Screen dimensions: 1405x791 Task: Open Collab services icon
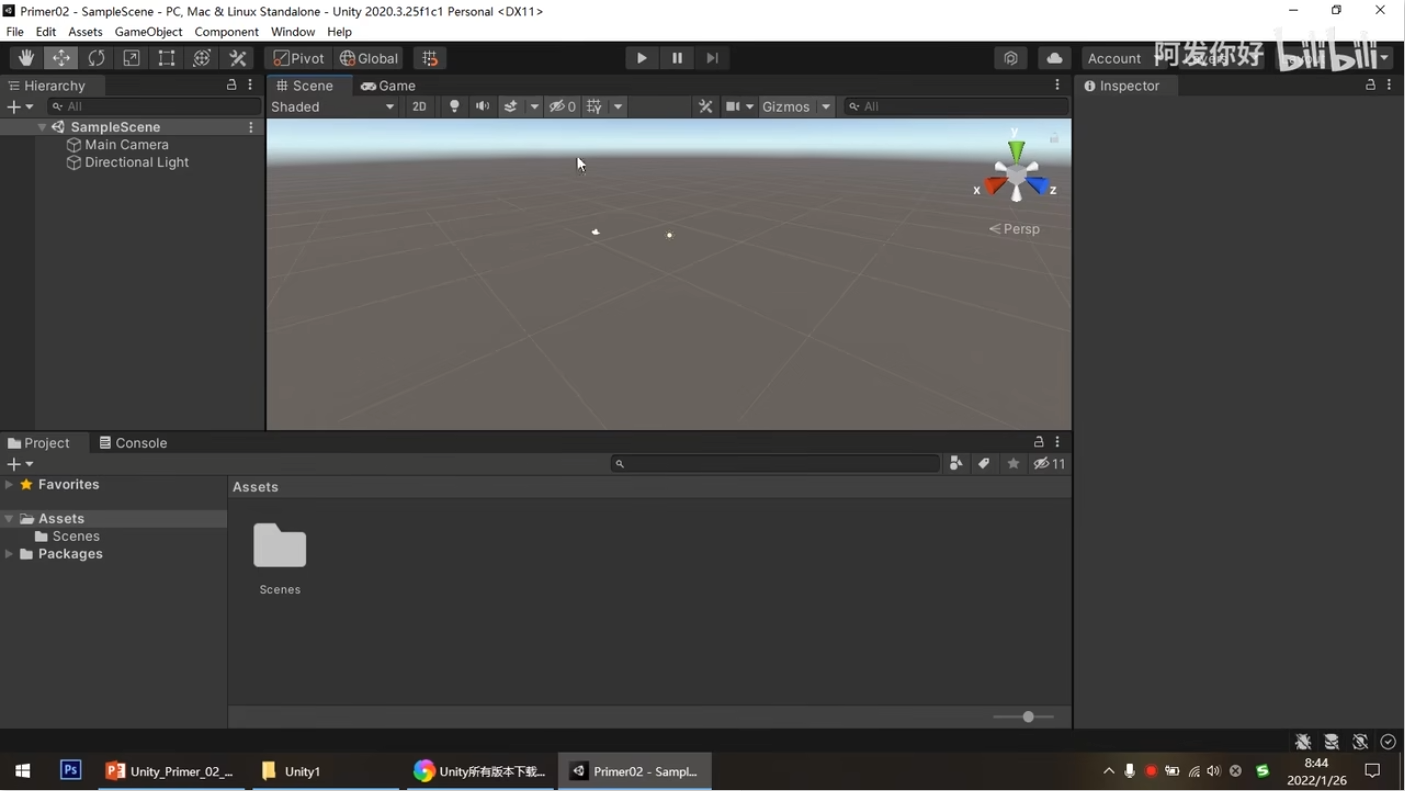tap(1011, 58)
